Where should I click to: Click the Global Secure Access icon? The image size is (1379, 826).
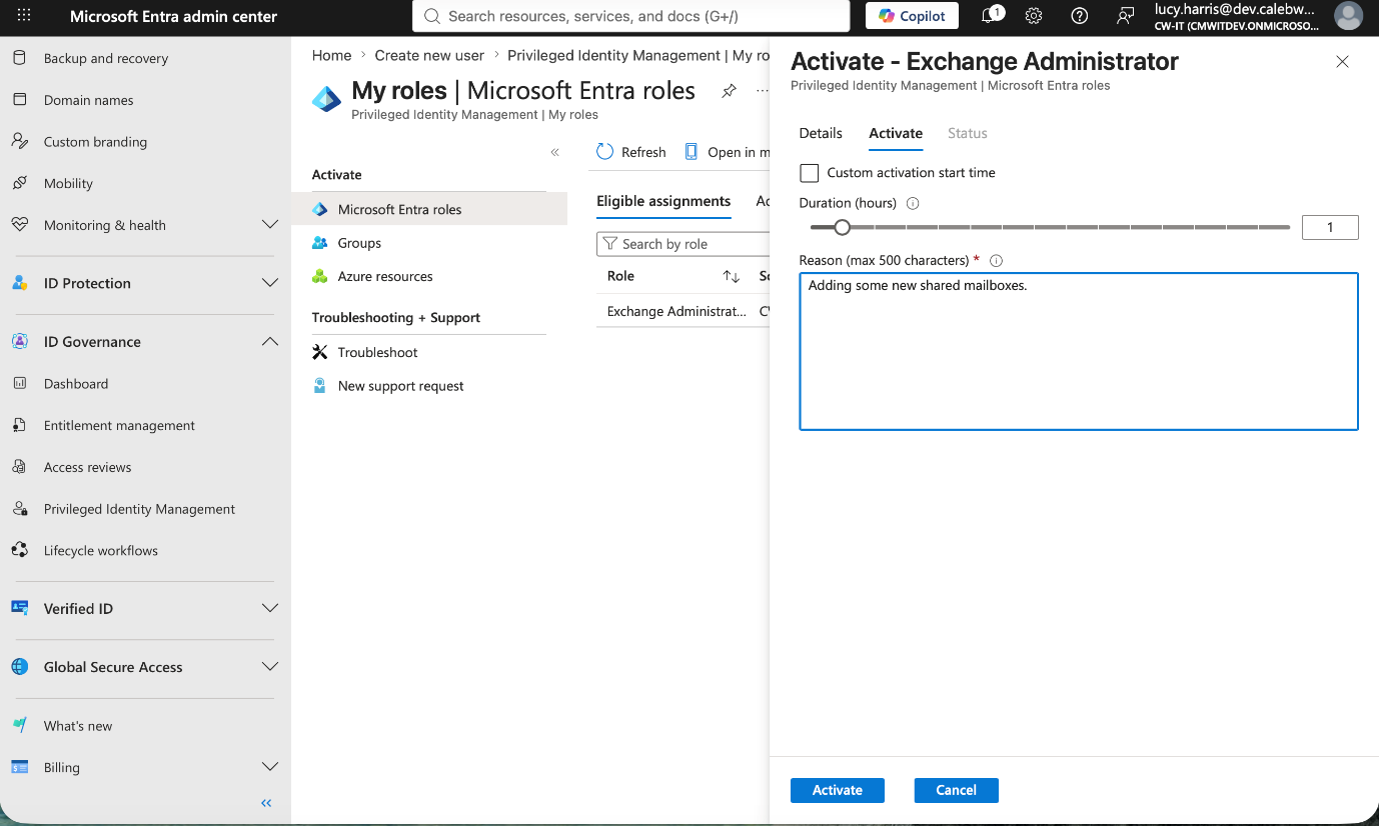(20, 667)
